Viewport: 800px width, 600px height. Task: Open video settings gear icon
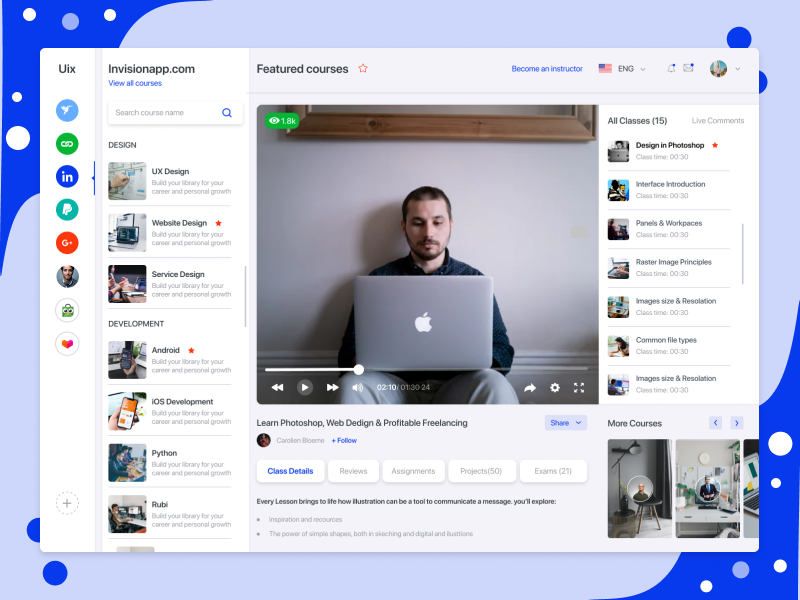coord(555,387)
